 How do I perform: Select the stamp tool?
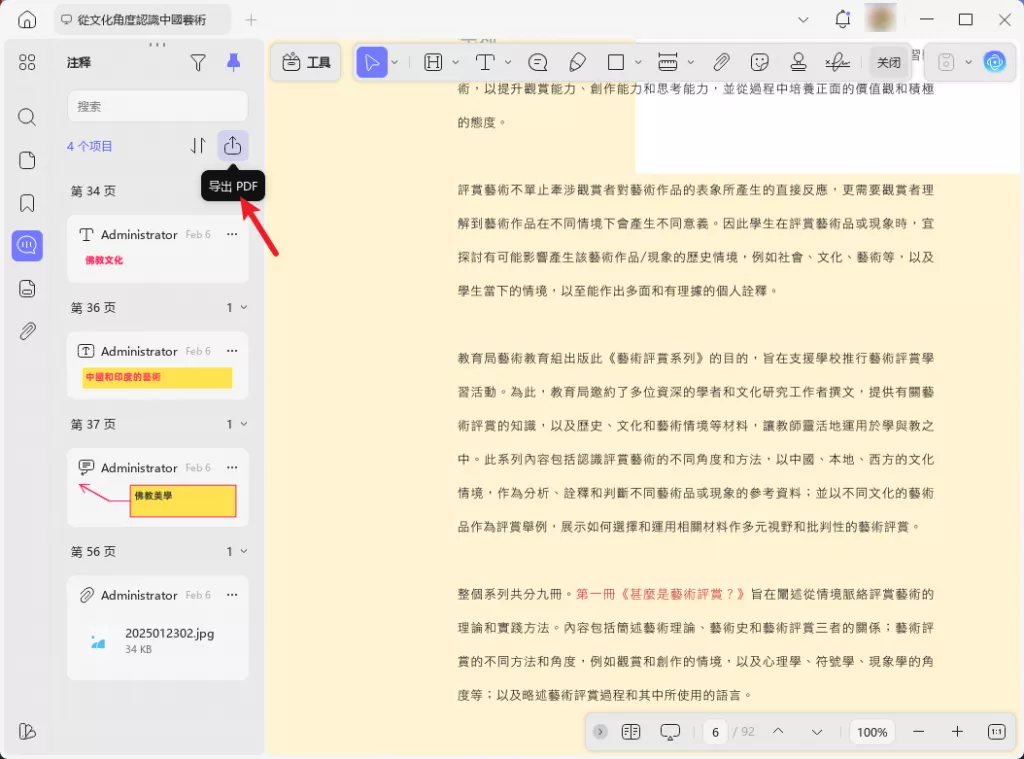[798, 62]
